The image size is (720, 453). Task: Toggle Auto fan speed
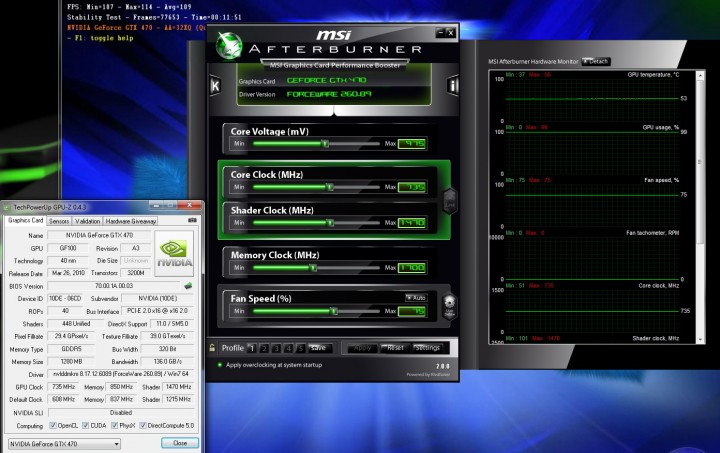[416, 298]
